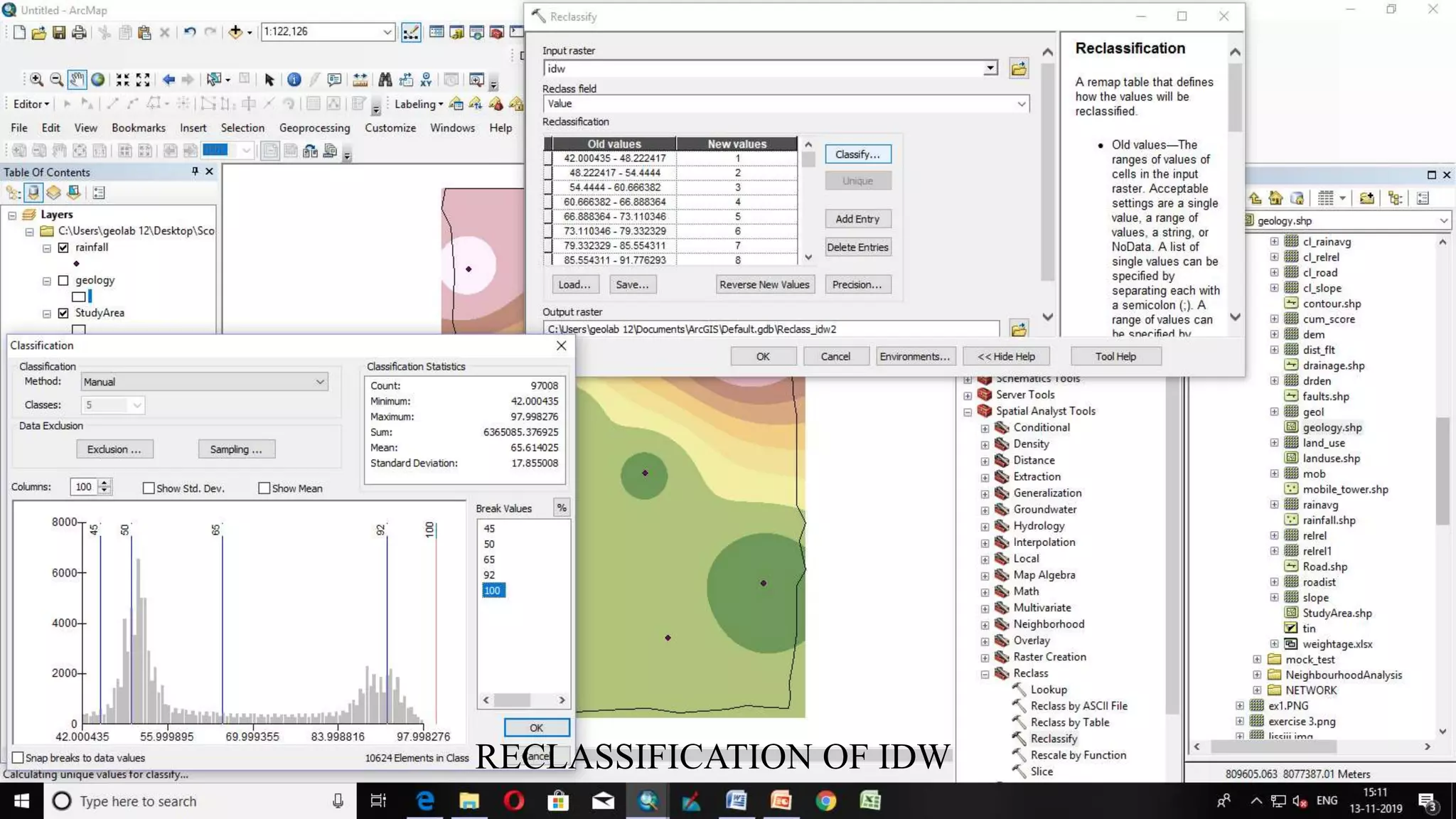Click the Break Values horizontal scrollbar
Image resolution: width=1456 pixels, height=819 pixels.
(x=523, y=700)
